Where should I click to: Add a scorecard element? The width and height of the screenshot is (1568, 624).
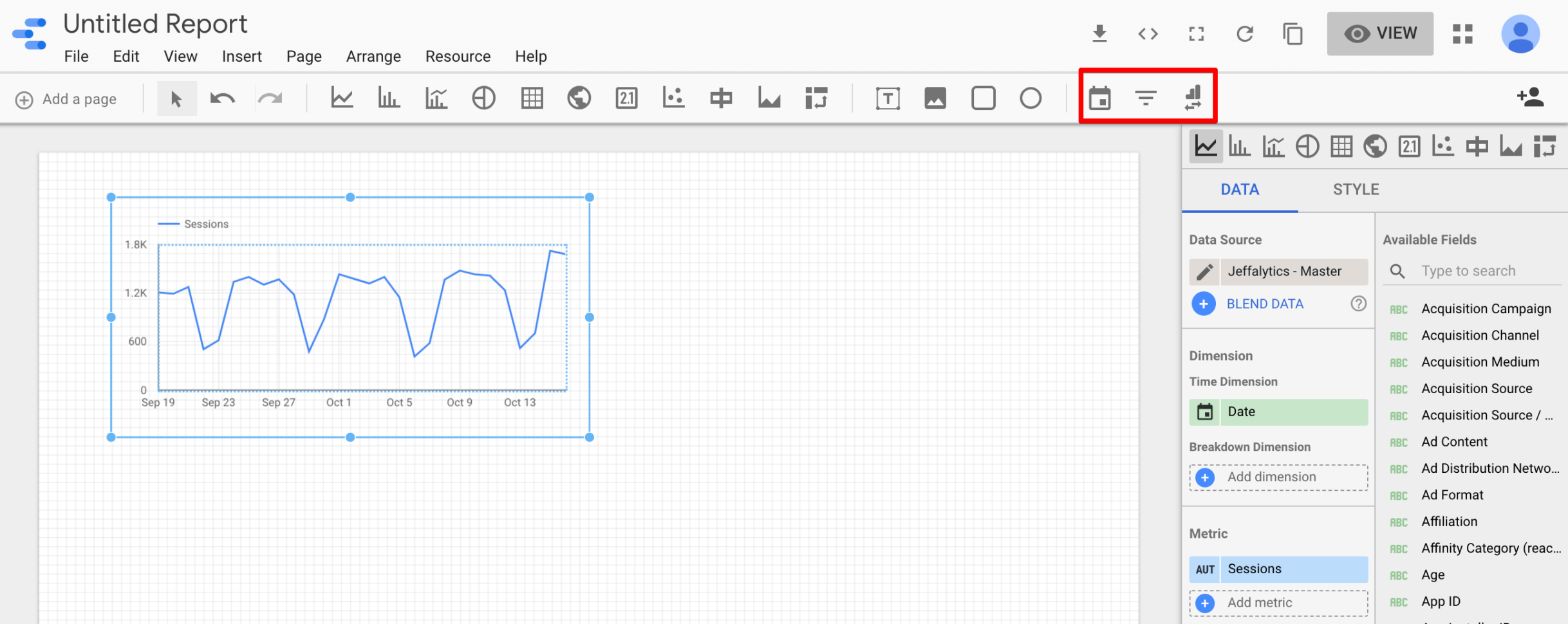click(626, 98)
